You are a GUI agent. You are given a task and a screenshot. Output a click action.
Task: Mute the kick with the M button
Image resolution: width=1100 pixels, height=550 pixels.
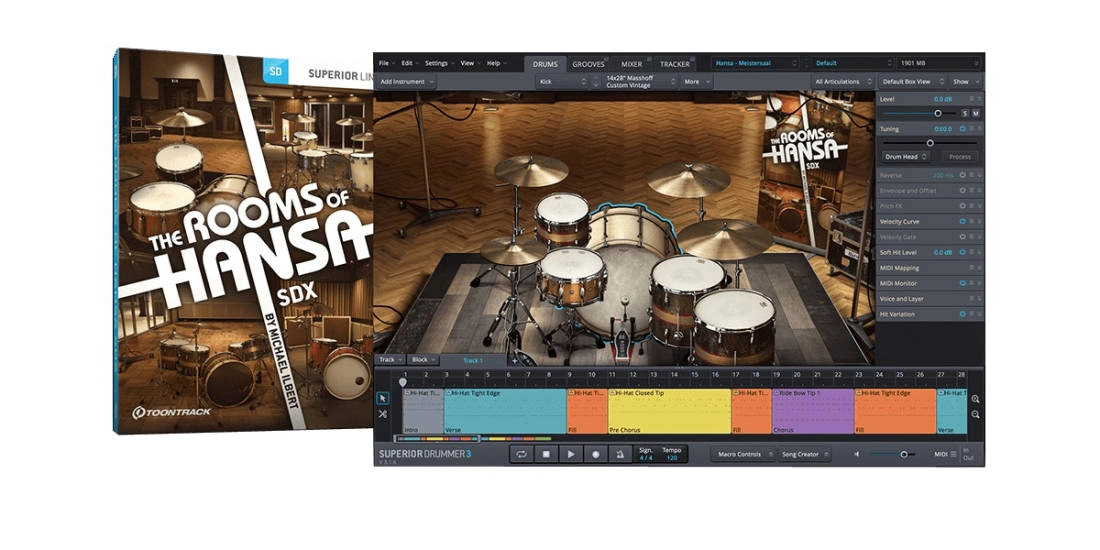click(976, 114)
